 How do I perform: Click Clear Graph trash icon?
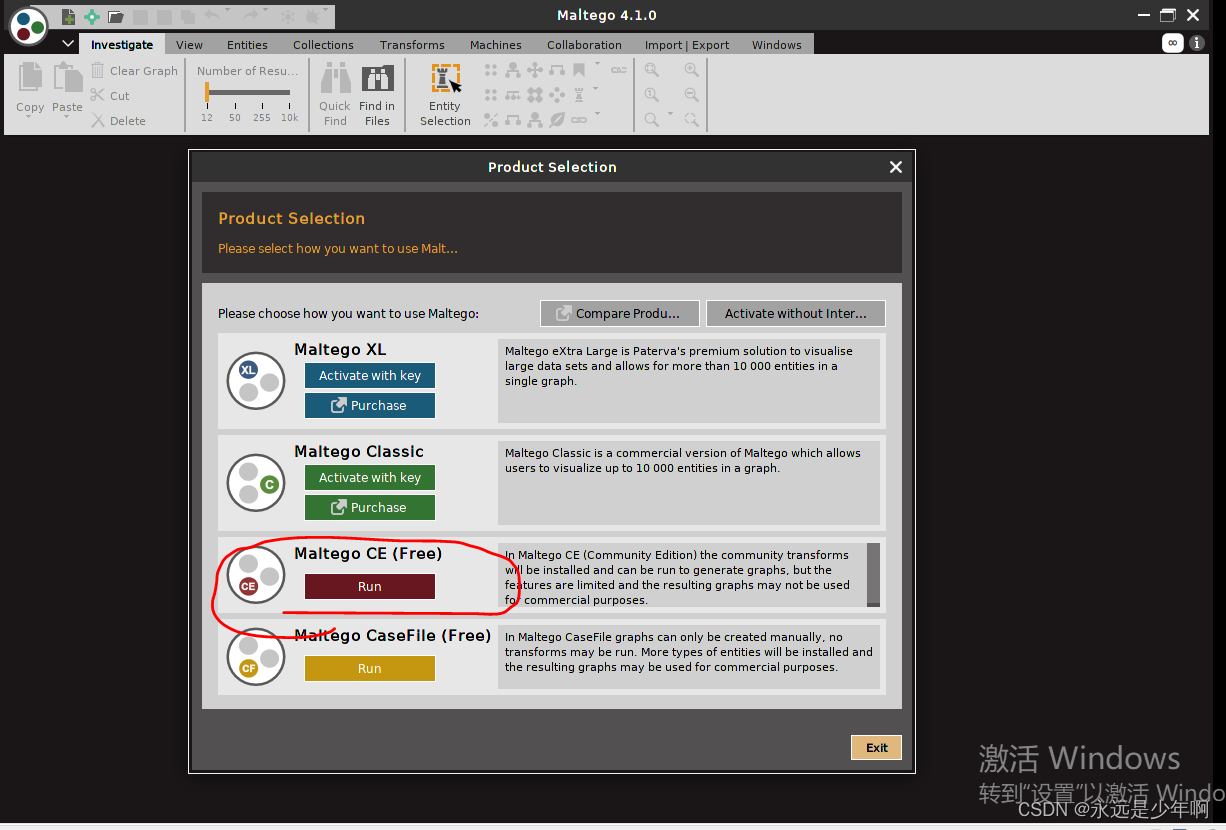click(97, 70)
